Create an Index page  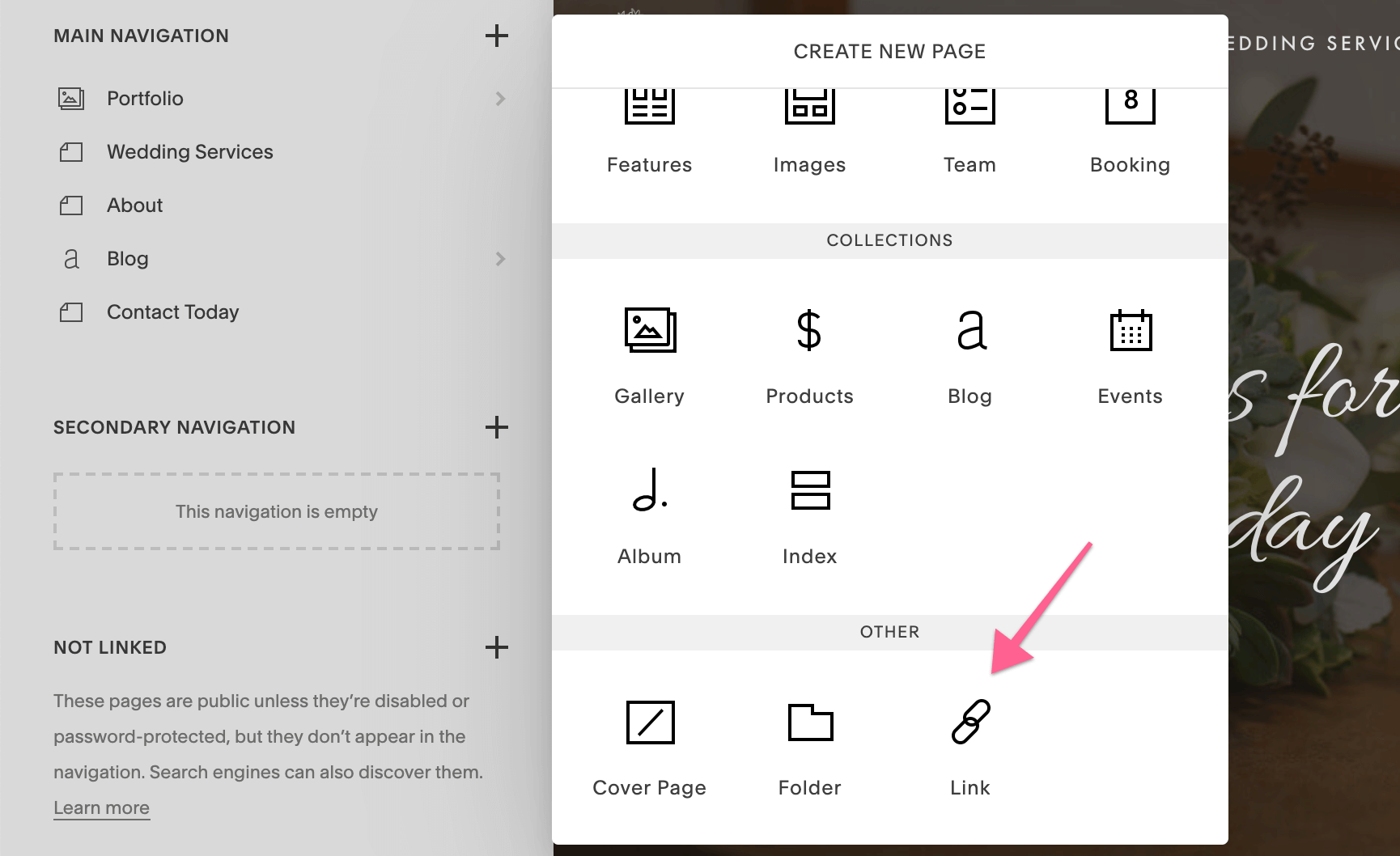(808, 514)
